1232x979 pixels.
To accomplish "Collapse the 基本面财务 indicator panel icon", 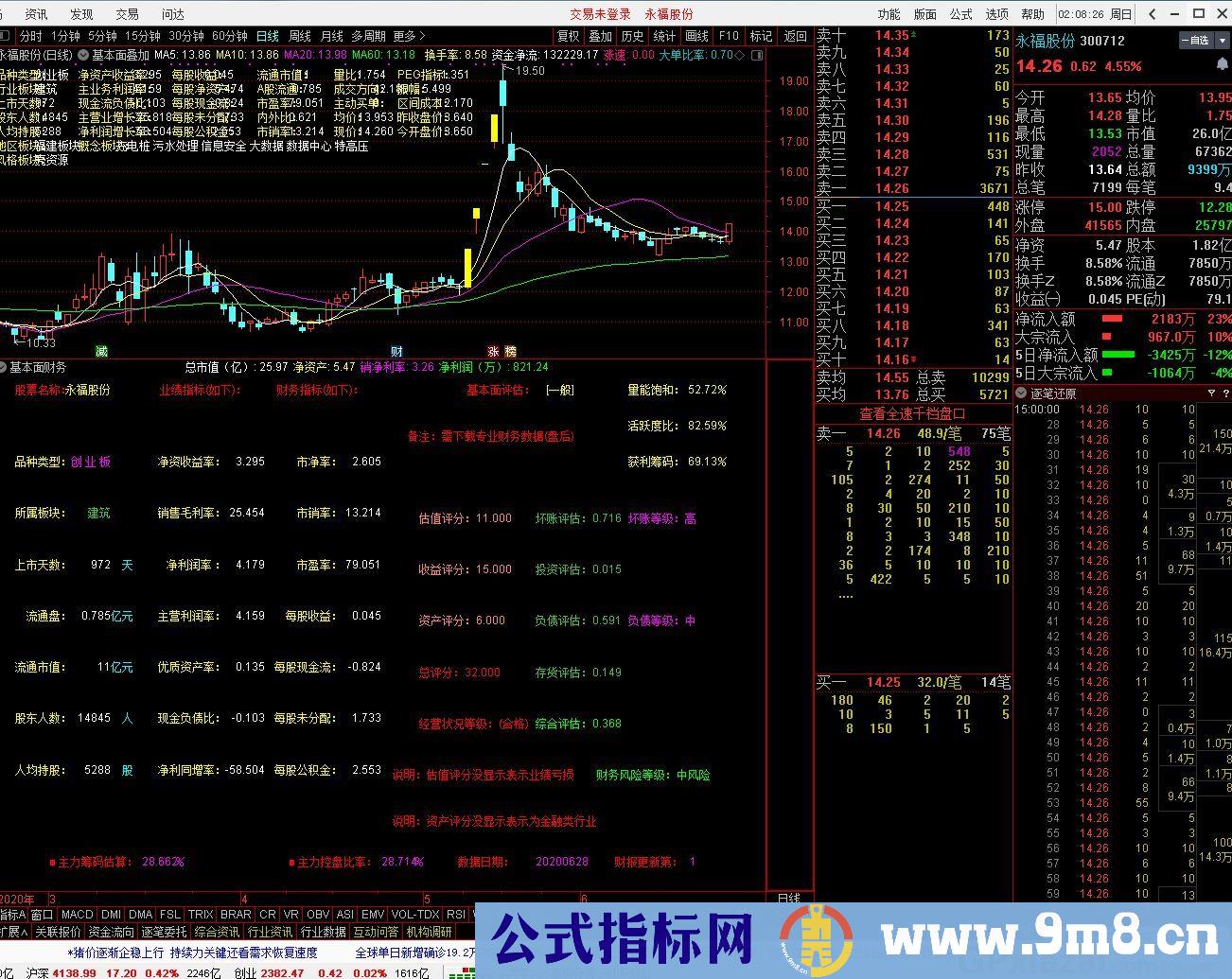I will tap(4, 367).
